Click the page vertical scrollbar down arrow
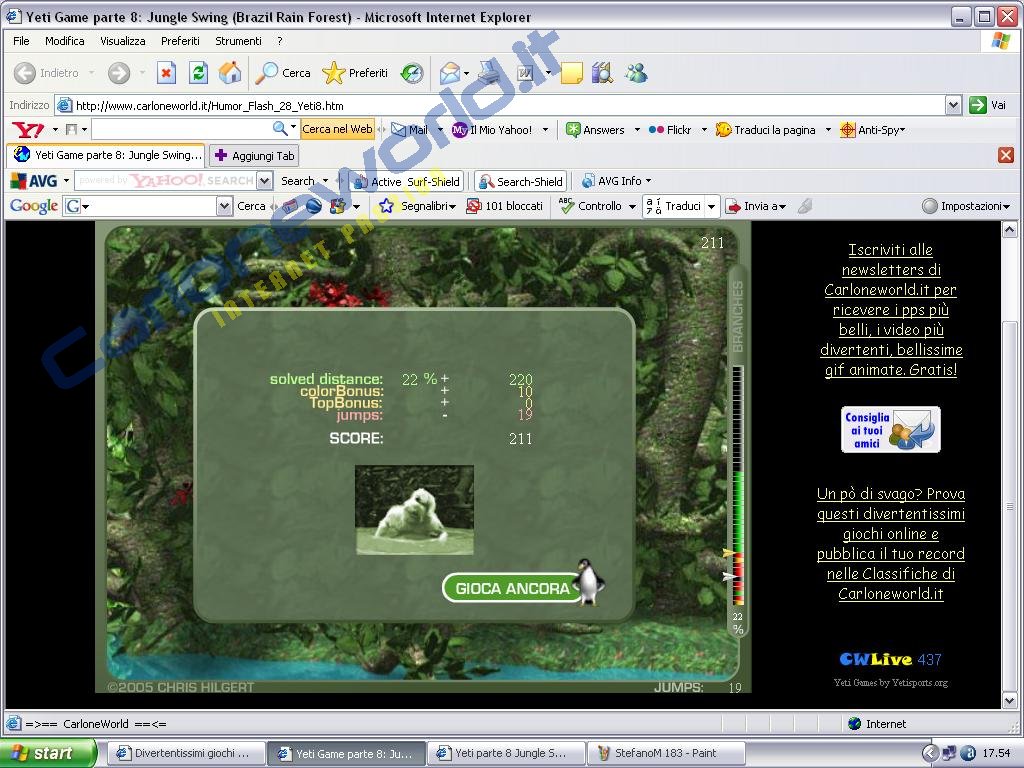 coord(1009,701)
